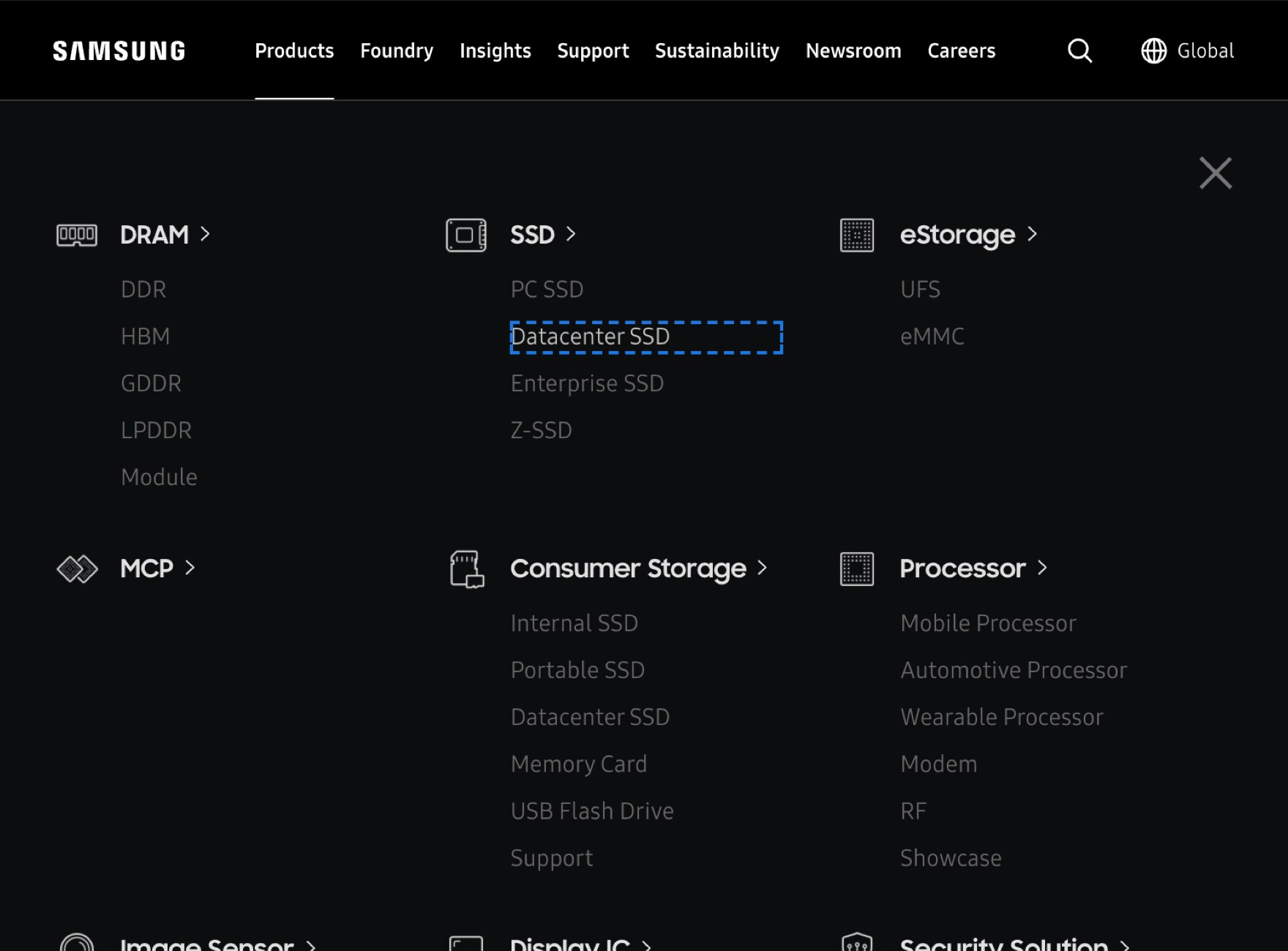Click the Image Sensor lens icon
Viewport: 1288px width, 951px height.
[x=77, y=942]
